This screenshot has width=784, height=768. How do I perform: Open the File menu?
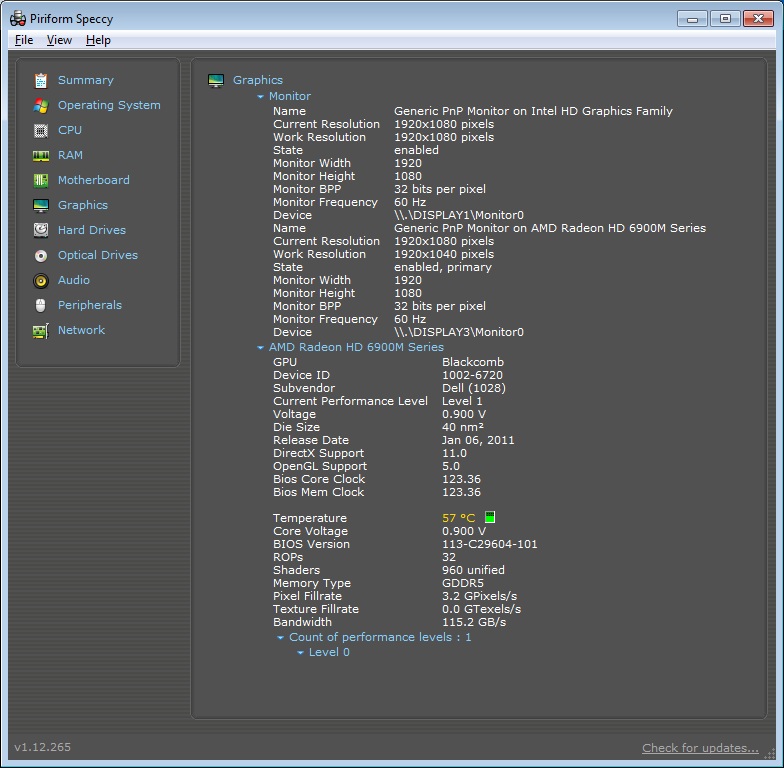pos(24,40)
